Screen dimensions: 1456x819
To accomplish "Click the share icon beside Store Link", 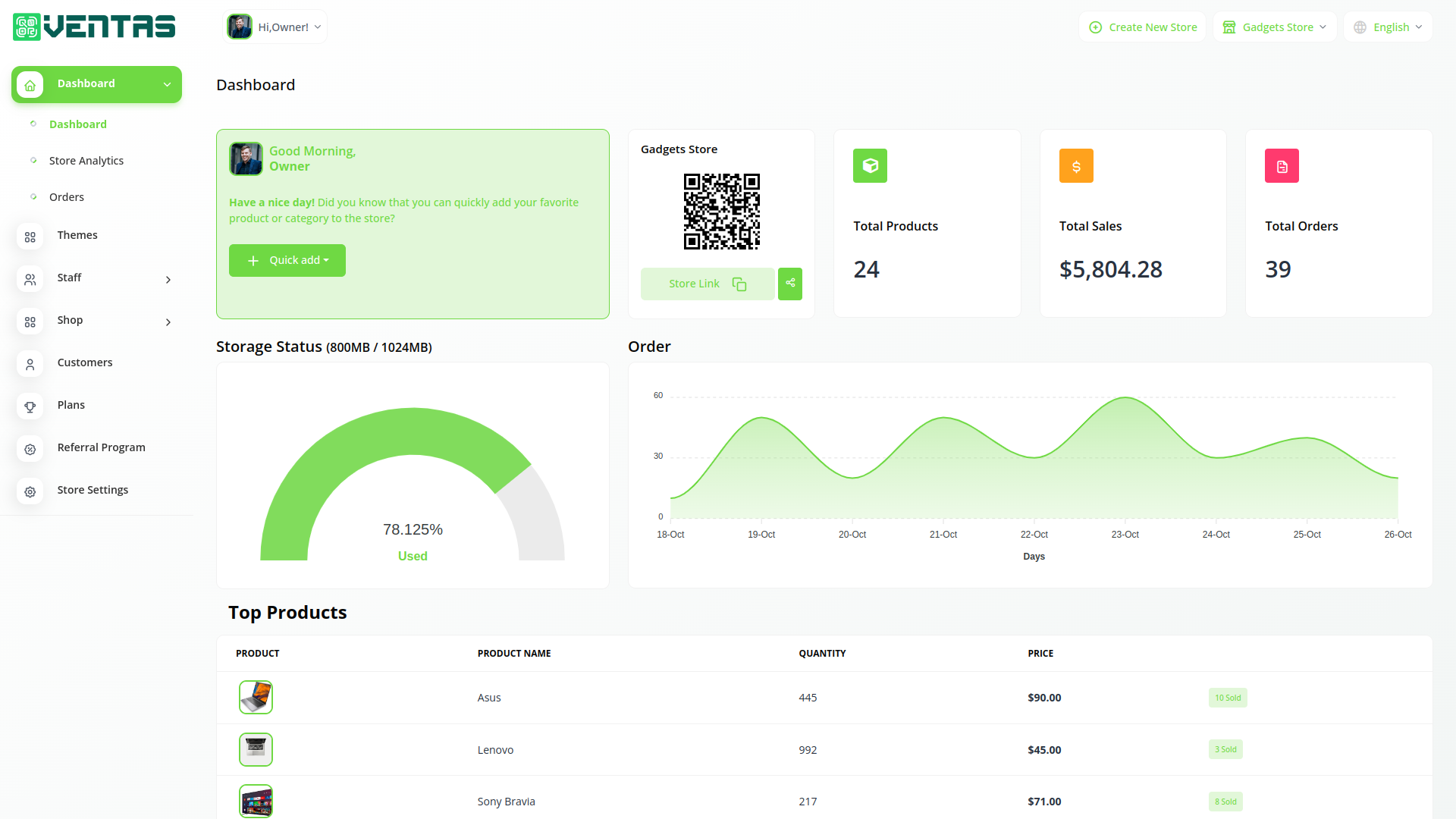I will click(x=789, y=284).
